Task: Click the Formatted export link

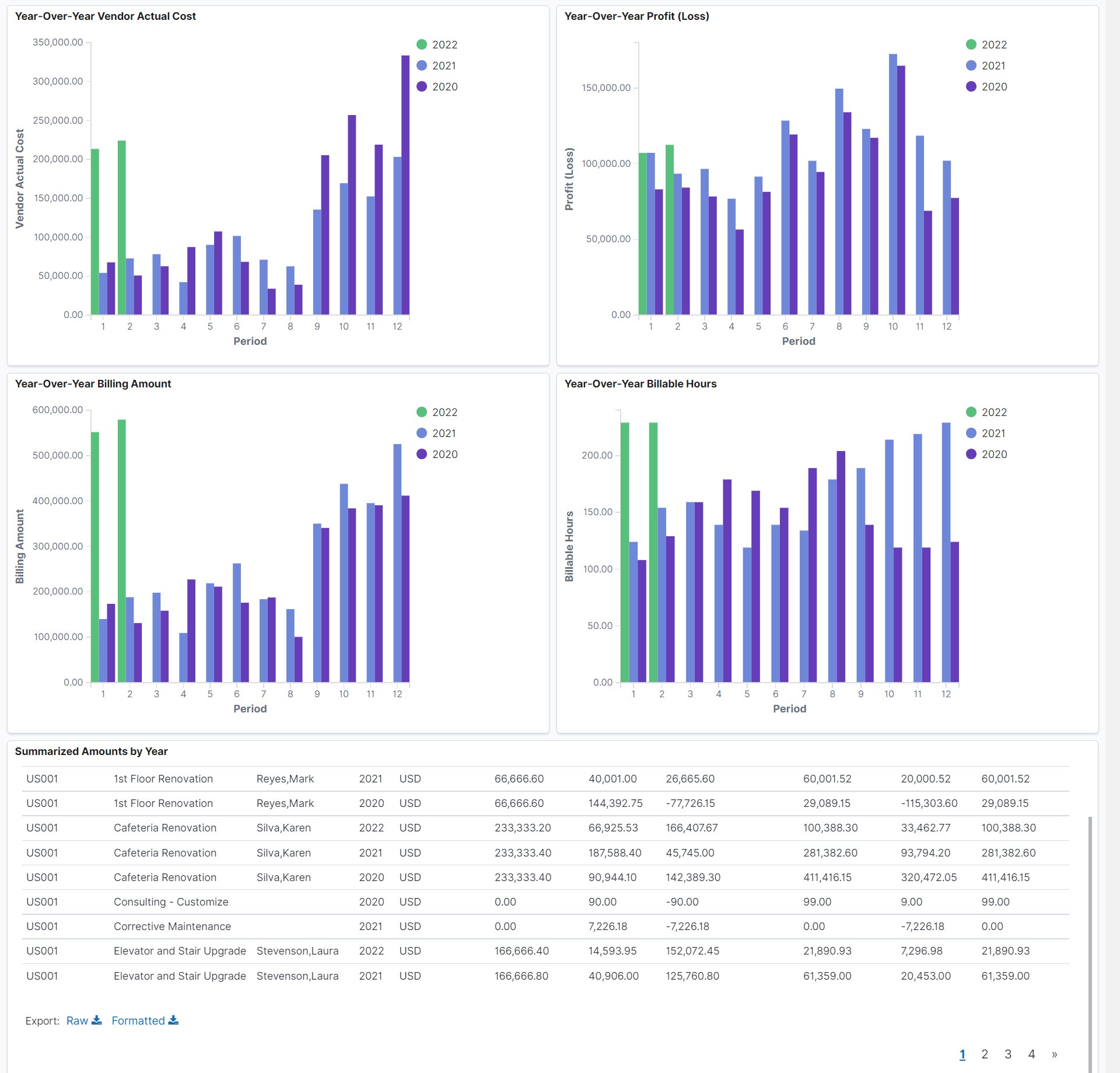Action: (138, 1020)
